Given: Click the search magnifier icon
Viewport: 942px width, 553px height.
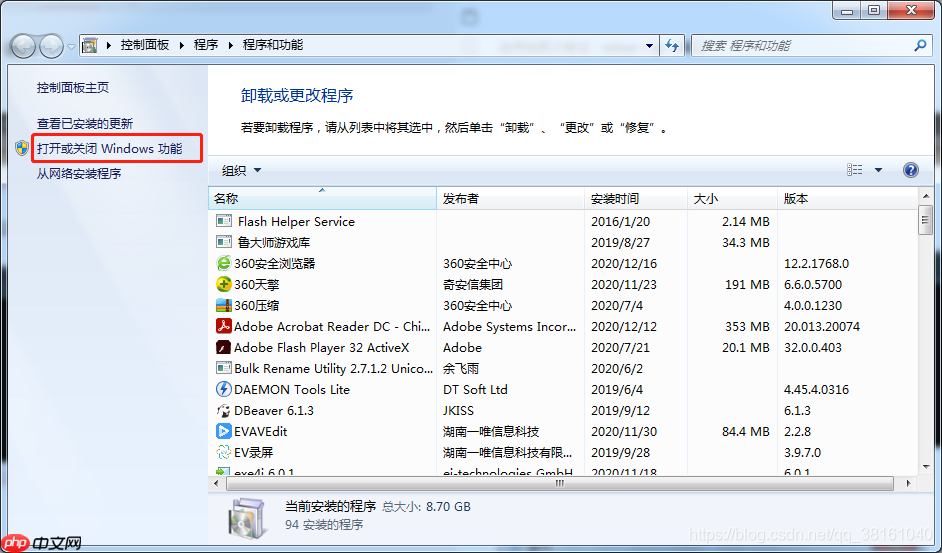Looking at the screenshot, I should 920,45.
